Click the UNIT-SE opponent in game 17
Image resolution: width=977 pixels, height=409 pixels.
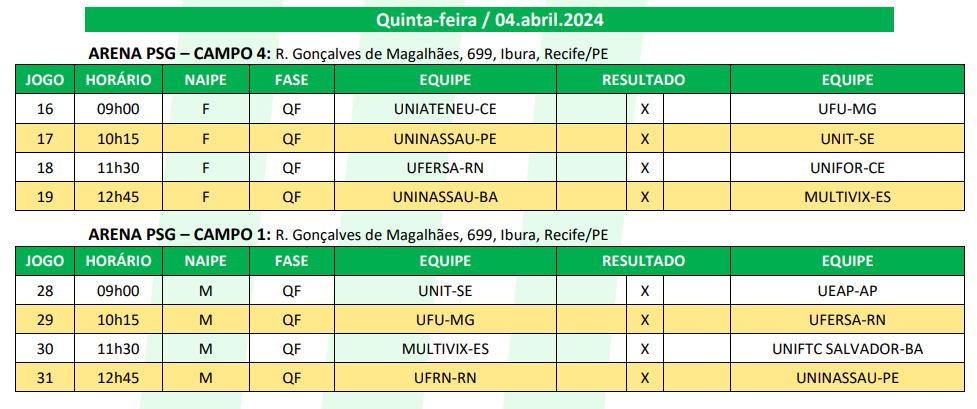[847, 138]
